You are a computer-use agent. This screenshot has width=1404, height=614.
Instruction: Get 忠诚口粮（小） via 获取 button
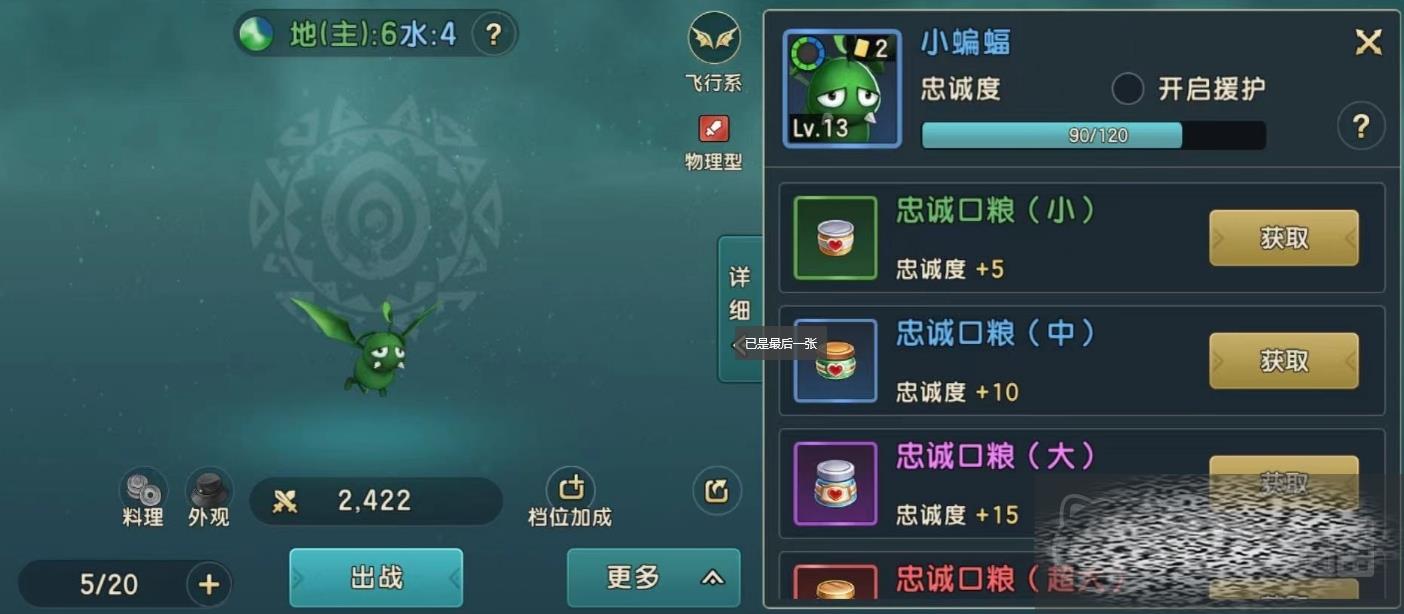(1284, 238)
